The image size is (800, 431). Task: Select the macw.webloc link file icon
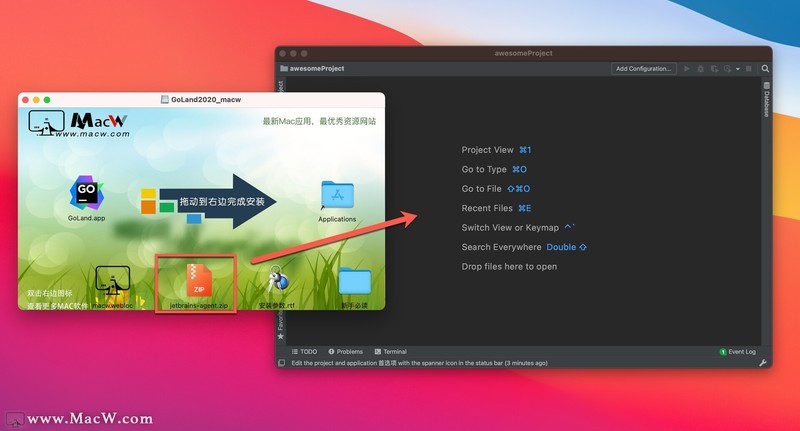[112, 281]
